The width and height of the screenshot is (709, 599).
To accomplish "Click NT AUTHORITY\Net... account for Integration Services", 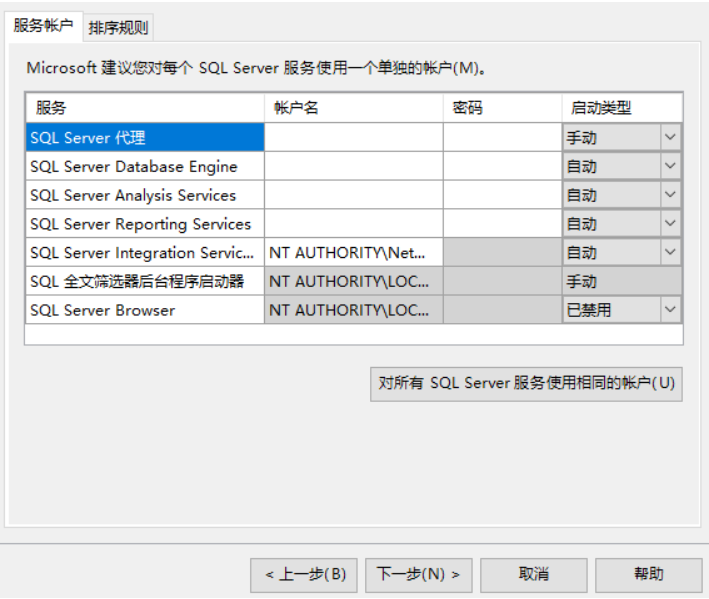I will 354,252.
